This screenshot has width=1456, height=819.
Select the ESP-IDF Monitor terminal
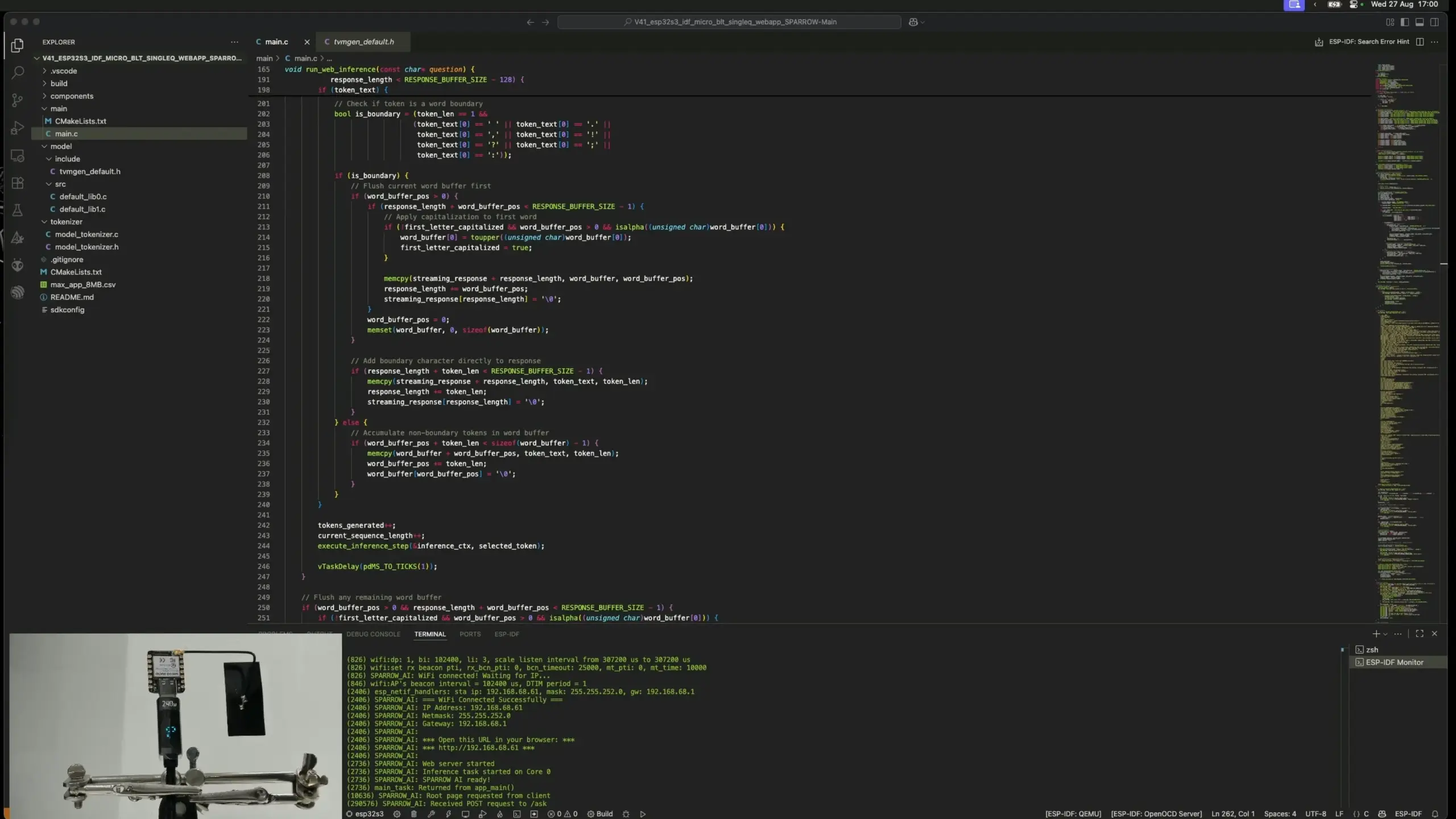point(1398,663)
